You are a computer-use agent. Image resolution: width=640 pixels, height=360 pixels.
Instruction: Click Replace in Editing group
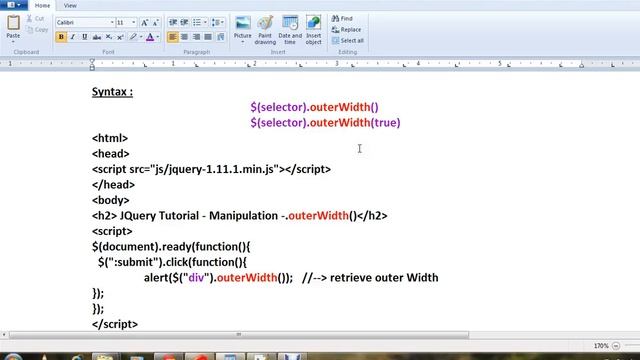347,29
